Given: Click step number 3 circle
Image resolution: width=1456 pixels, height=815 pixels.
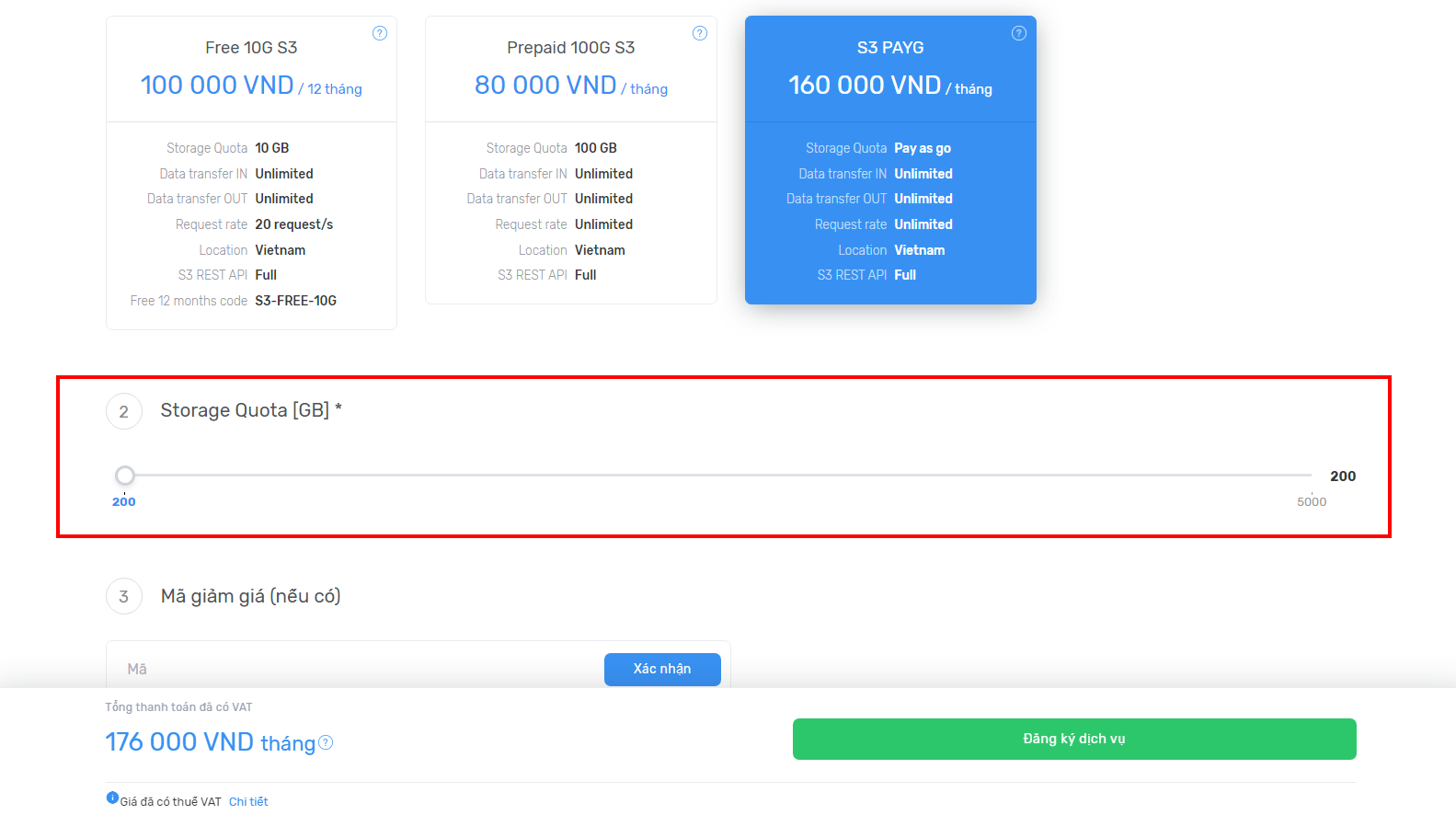Looking at the screenshot, I should [124, 596].
